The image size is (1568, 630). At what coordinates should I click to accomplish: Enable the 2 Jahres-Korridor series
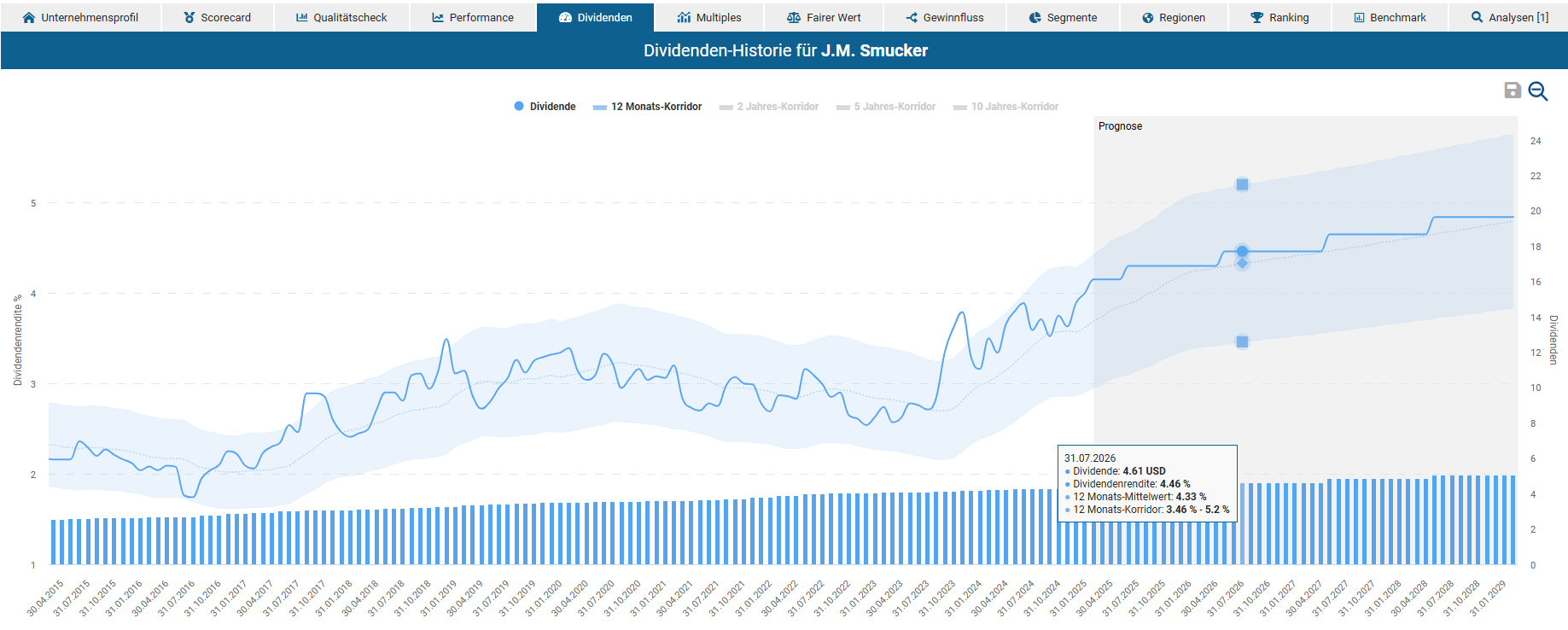click(x=769, y=107)
